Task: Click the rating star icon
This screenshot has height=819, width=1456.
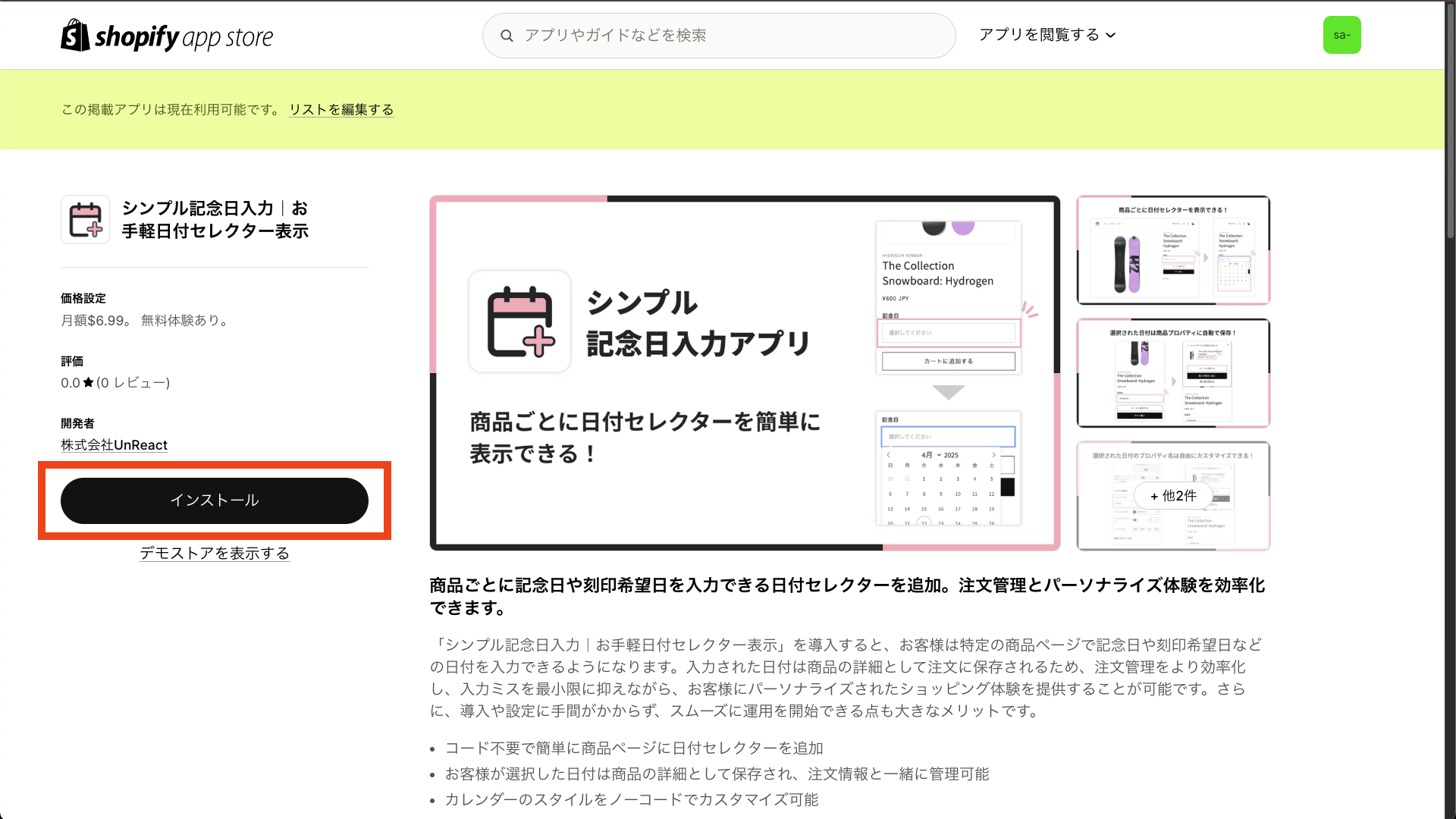Action: click(88, 383)
